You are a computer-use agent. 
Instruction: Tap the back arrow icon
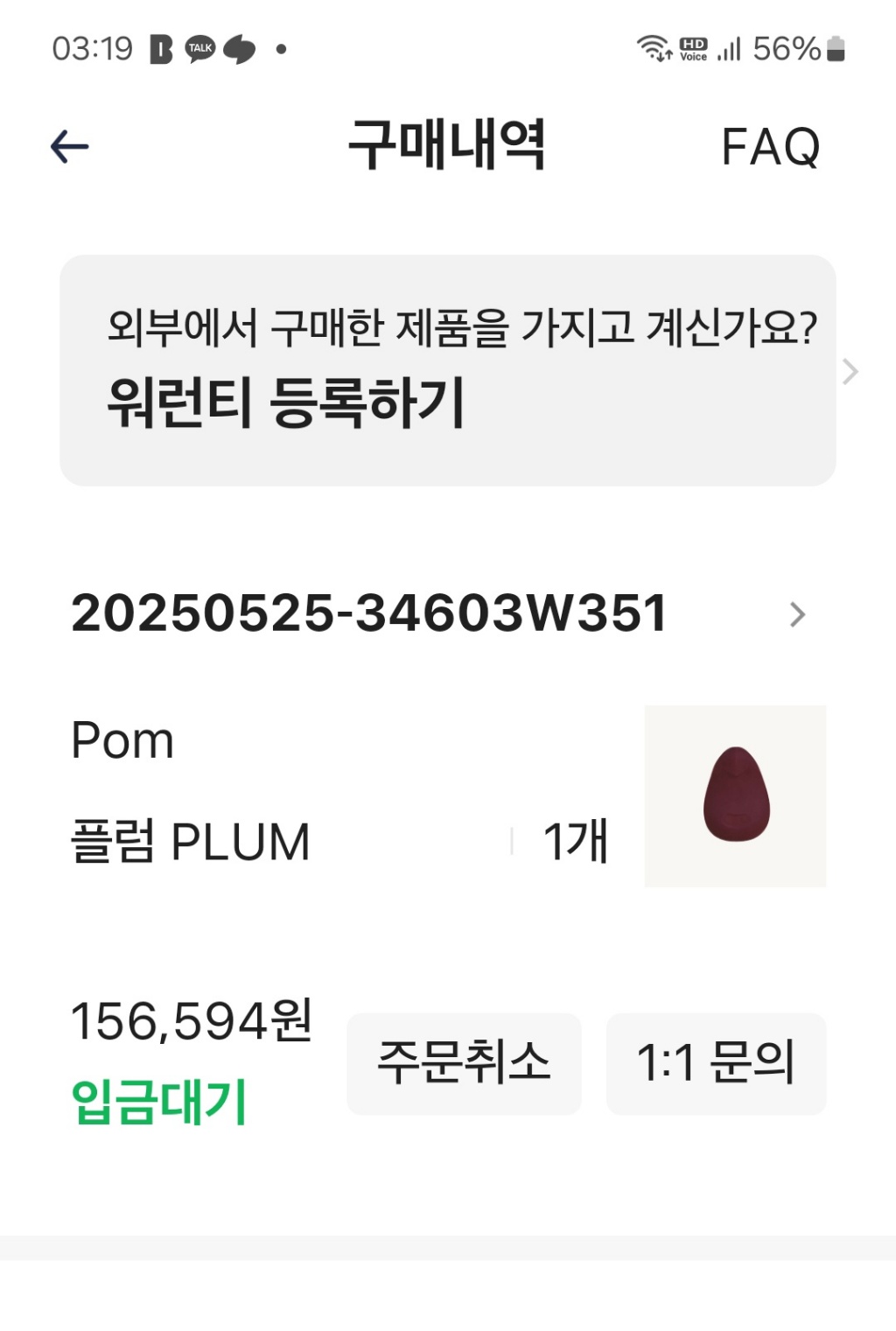point(70,146)
